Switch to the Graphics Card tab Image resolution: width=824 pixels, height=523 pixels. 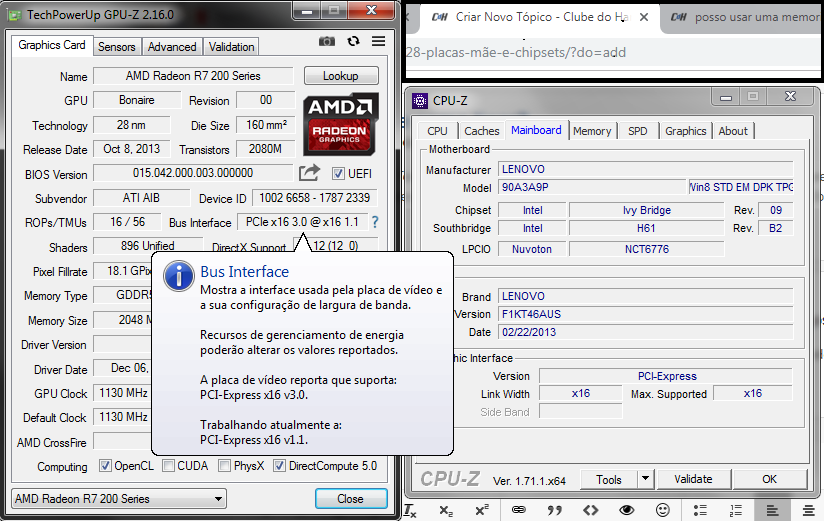click(52, 45)
